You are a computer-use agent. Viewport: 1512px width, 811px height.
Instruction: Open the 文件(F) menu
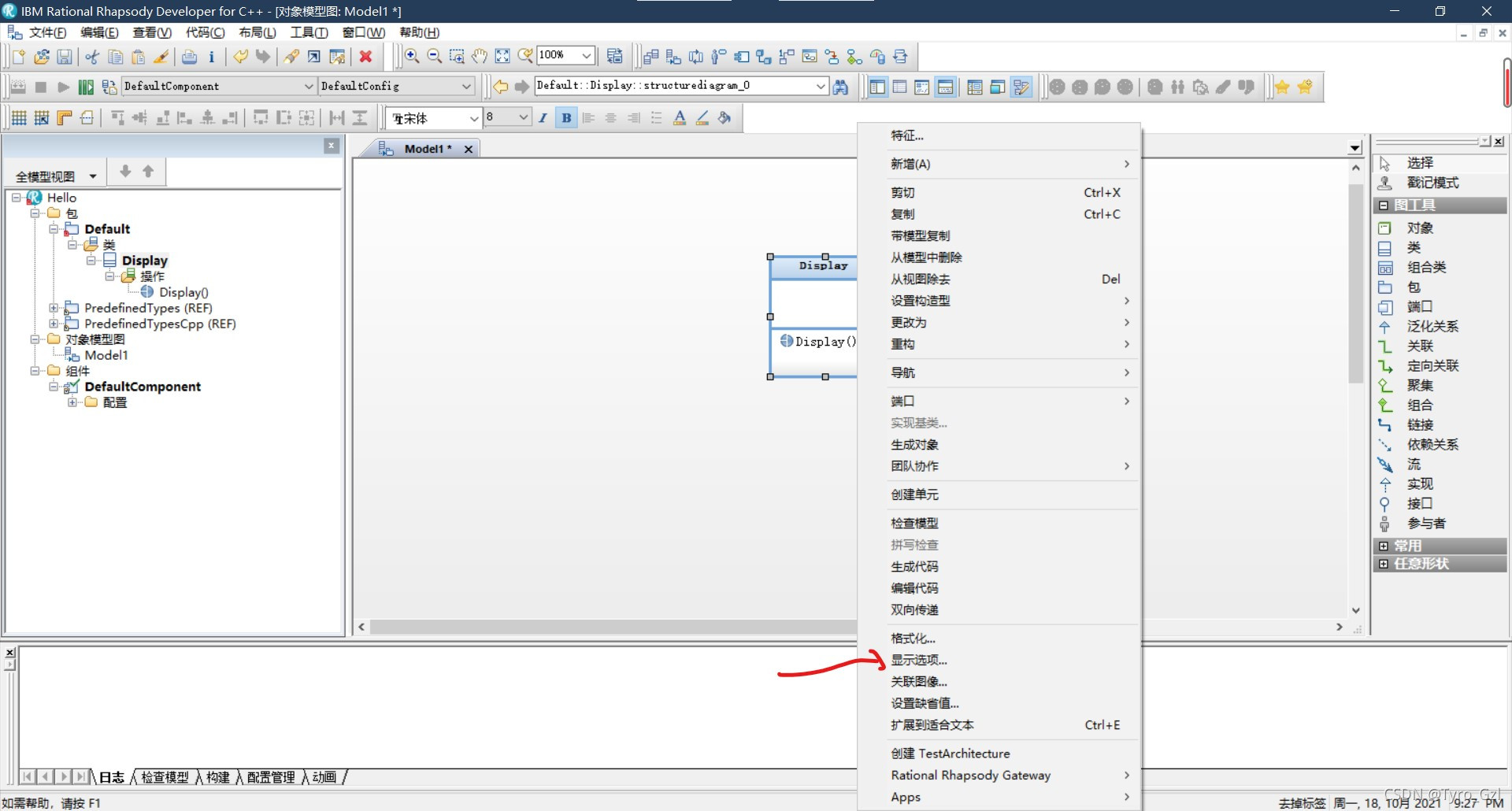tap(47, 32)
